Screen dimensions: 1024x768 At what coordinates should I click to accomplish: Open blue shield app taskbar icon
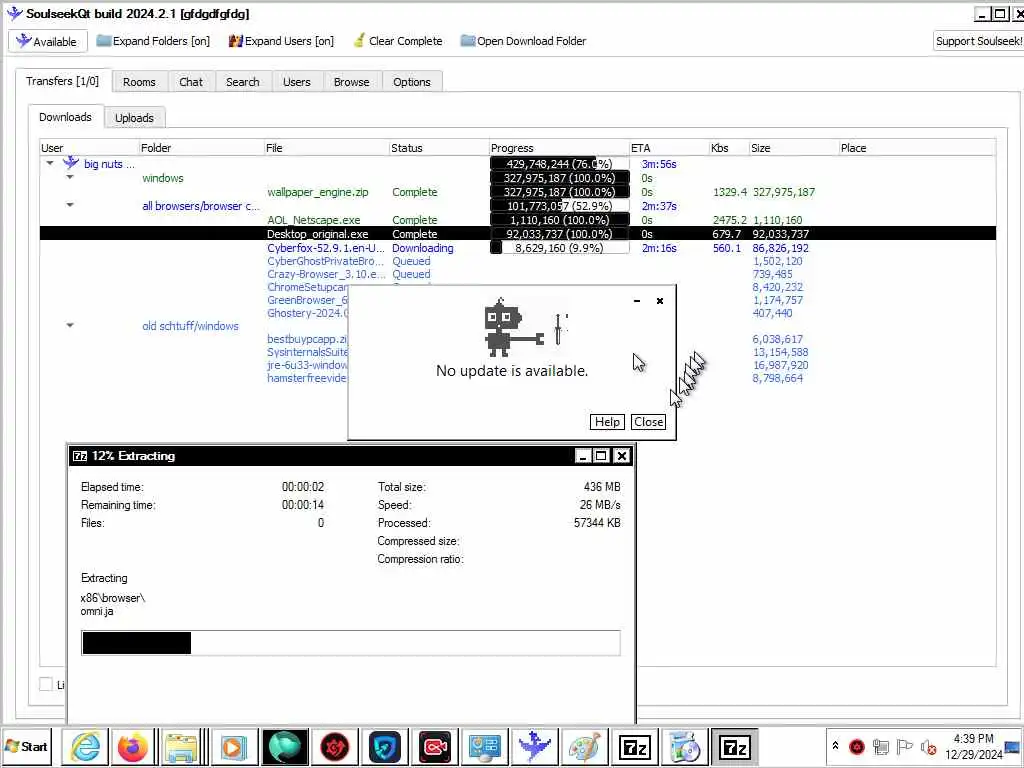385,746
